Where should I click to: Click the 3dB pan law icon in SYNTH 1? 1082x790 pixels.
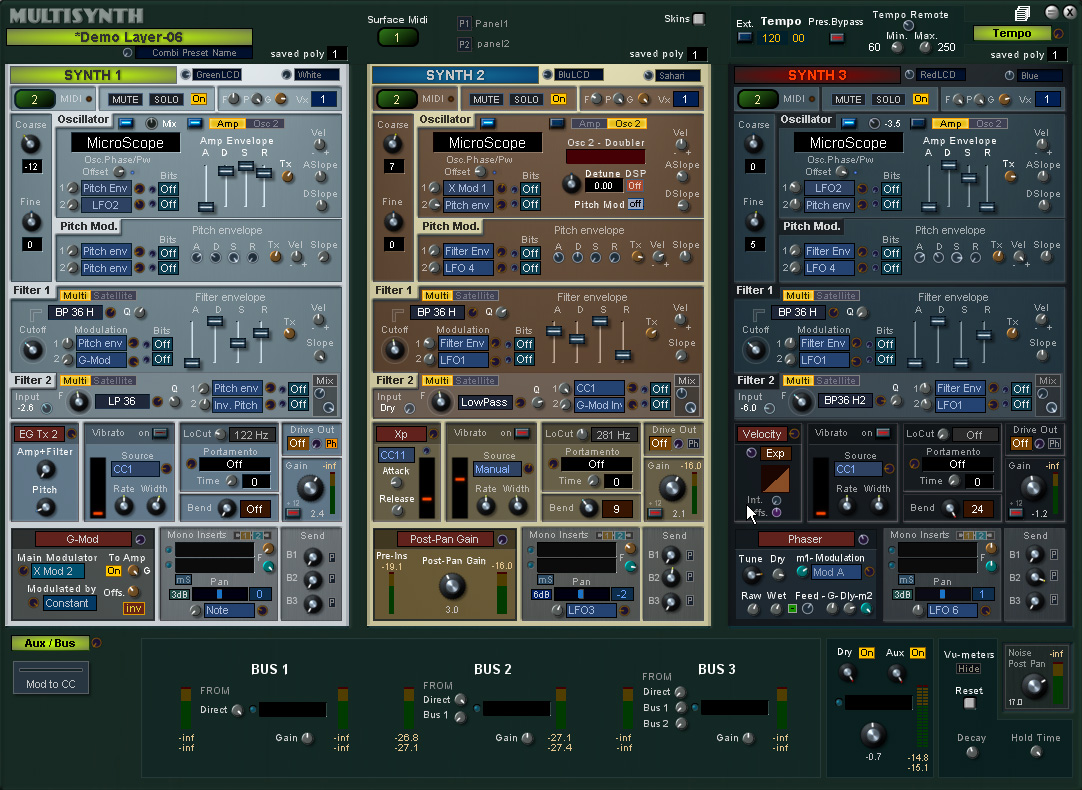[179, 594]
